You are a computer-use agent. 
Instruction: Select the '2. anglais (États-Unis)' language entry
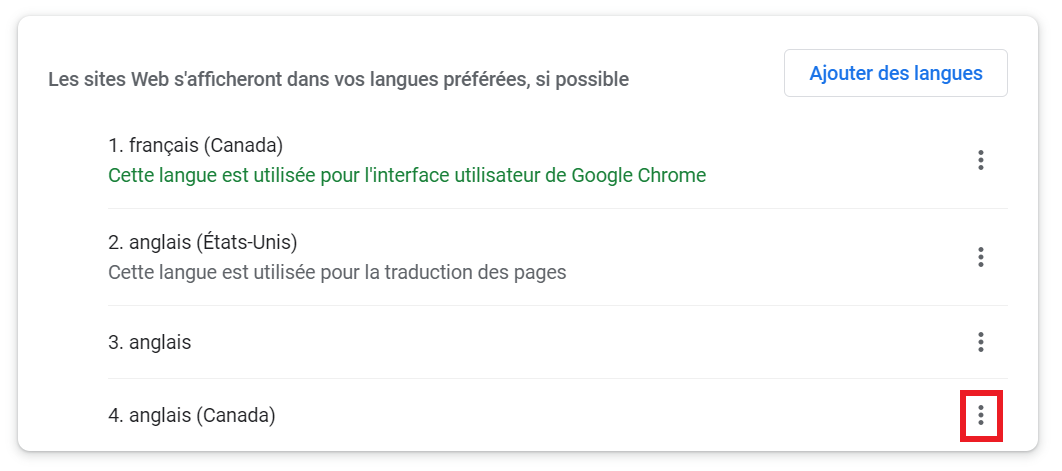(203, 242)
